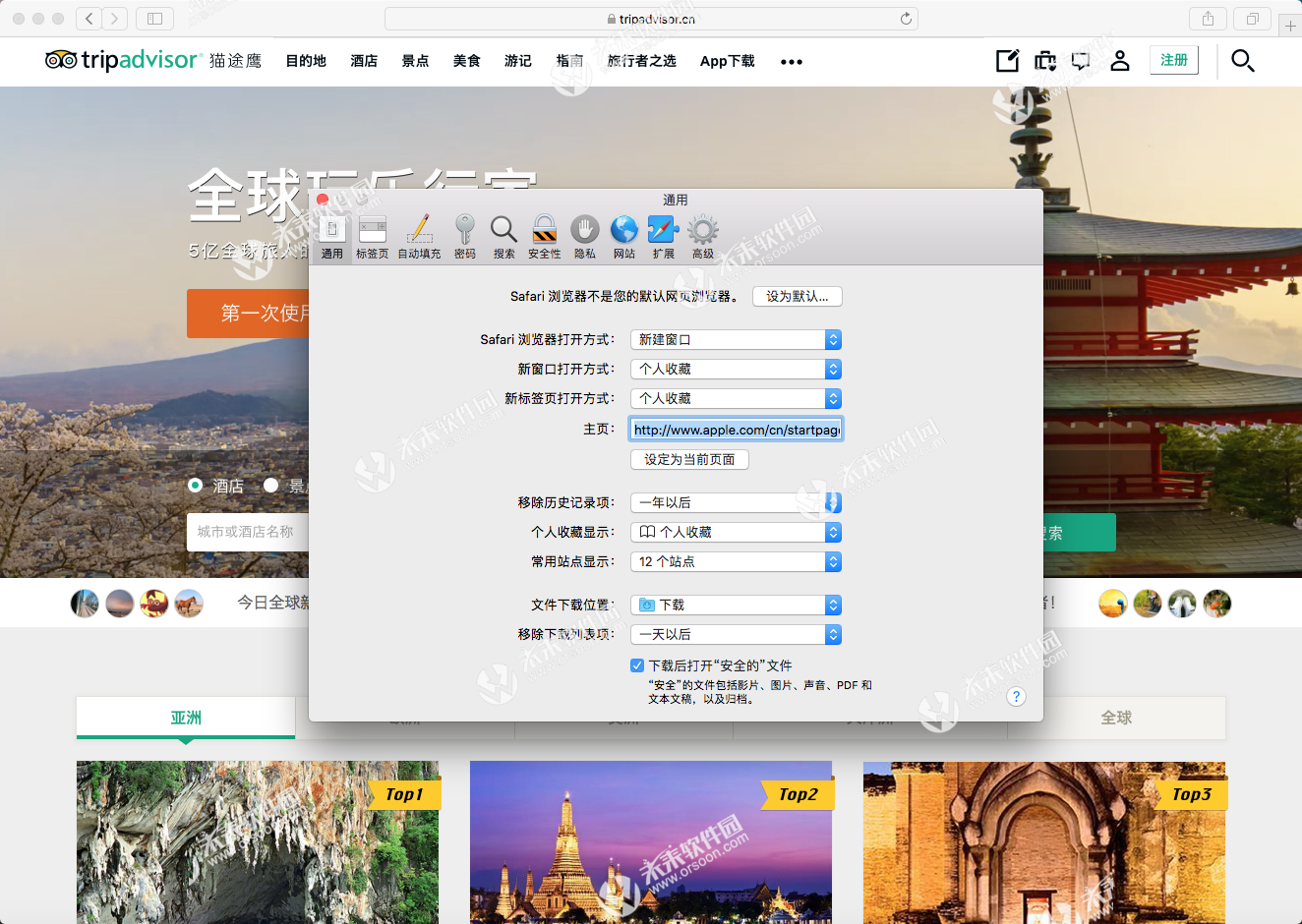Open the 美食 nav menu item

466,61
